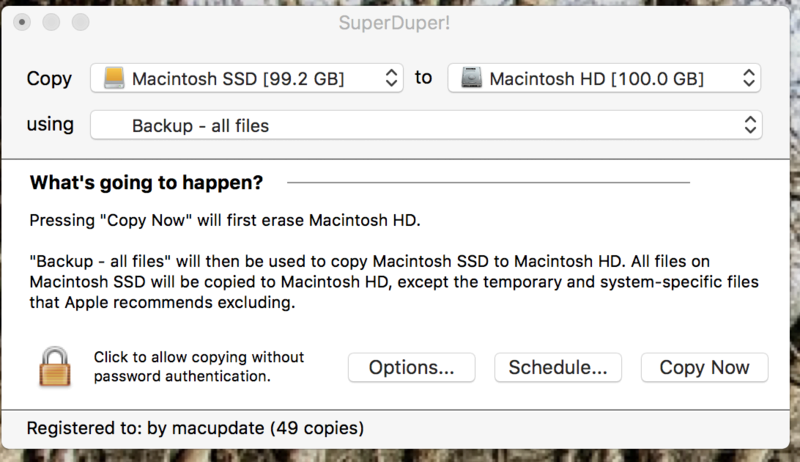Viewport: 800px width, 462px height.
Task: Minimize the SuperDuper! window
Action: click(x=50, y=21)
